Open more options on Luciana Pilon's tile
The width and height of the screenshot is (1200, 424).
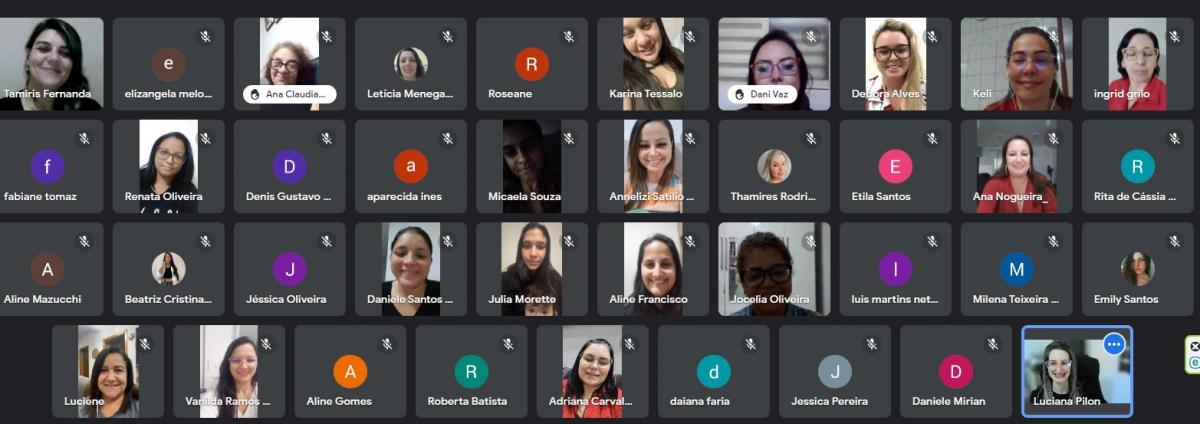(1114, 344)
